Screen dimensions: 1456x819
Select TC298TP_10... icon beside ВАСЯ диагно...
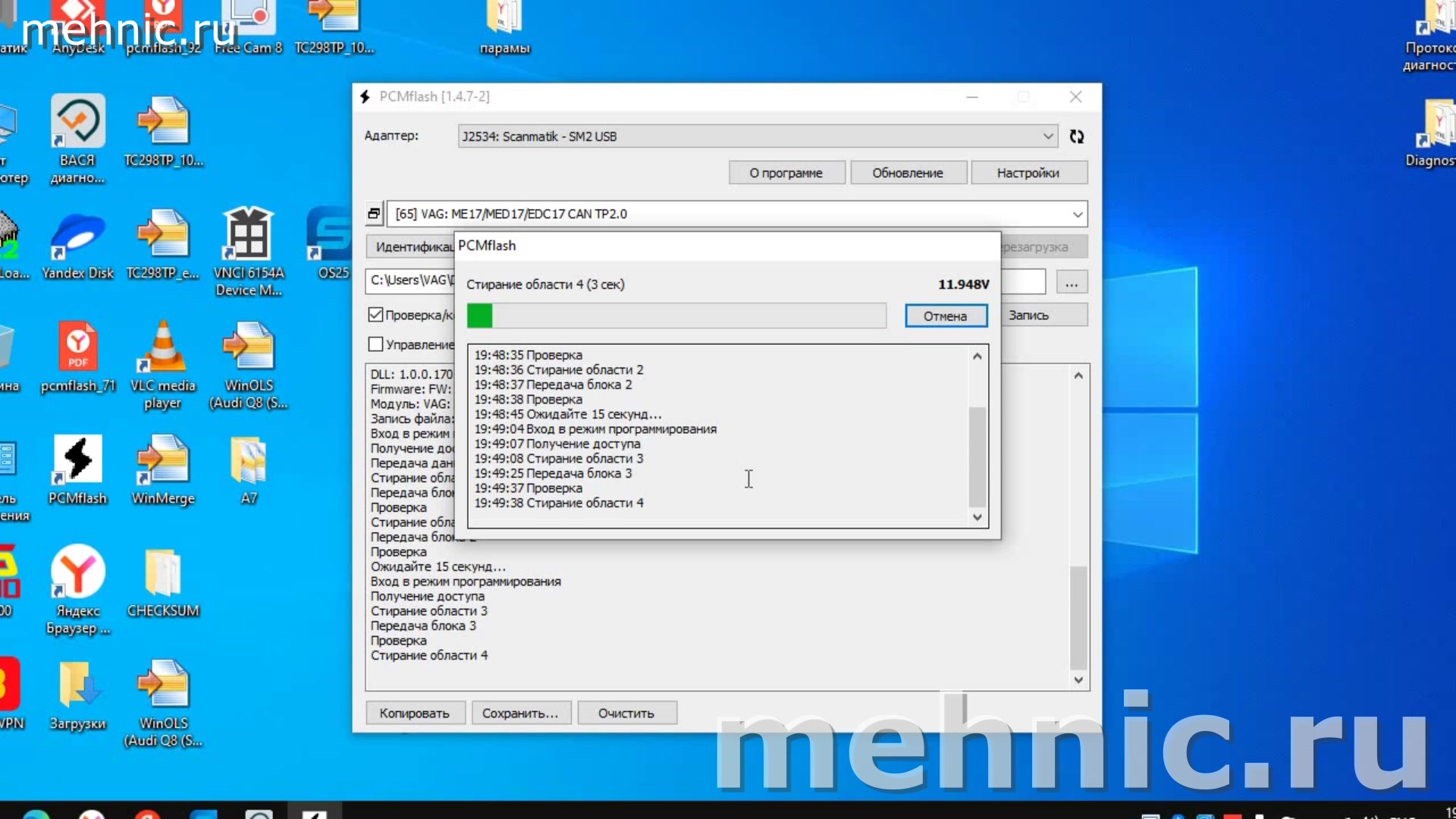(163, 132)
